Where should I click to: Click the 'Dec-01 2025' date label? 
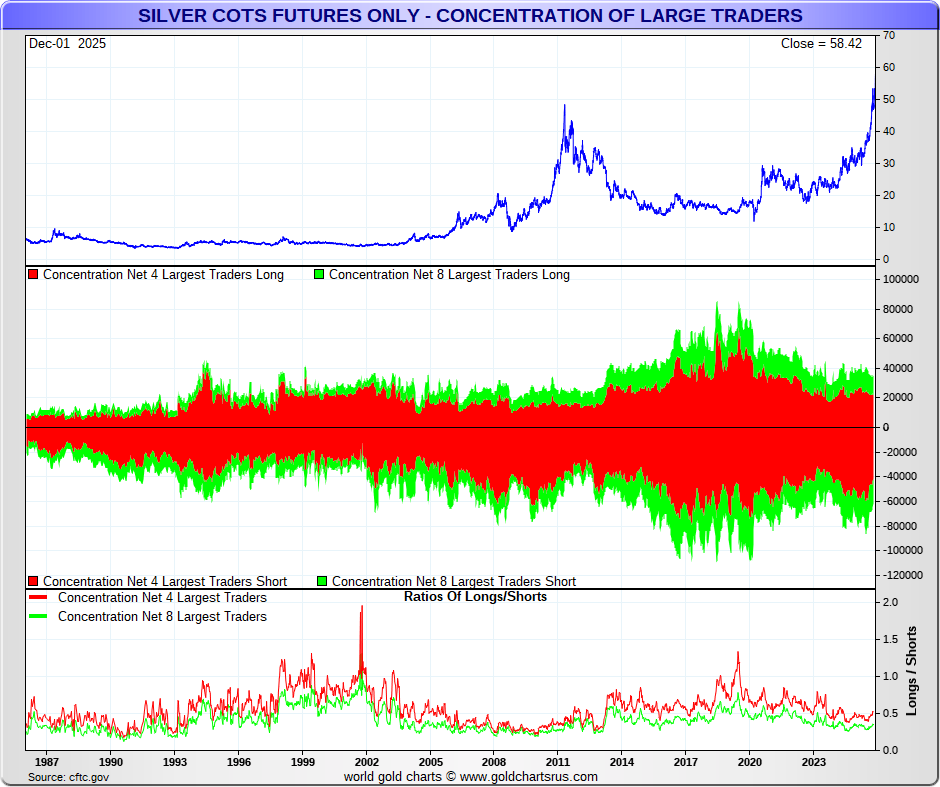[67, 44]
